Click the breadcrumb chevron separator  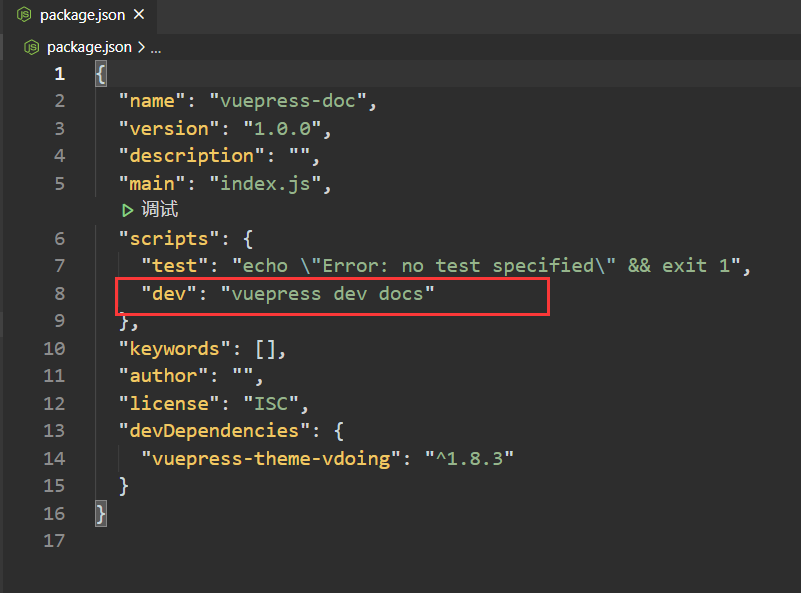tap(140, 47)
